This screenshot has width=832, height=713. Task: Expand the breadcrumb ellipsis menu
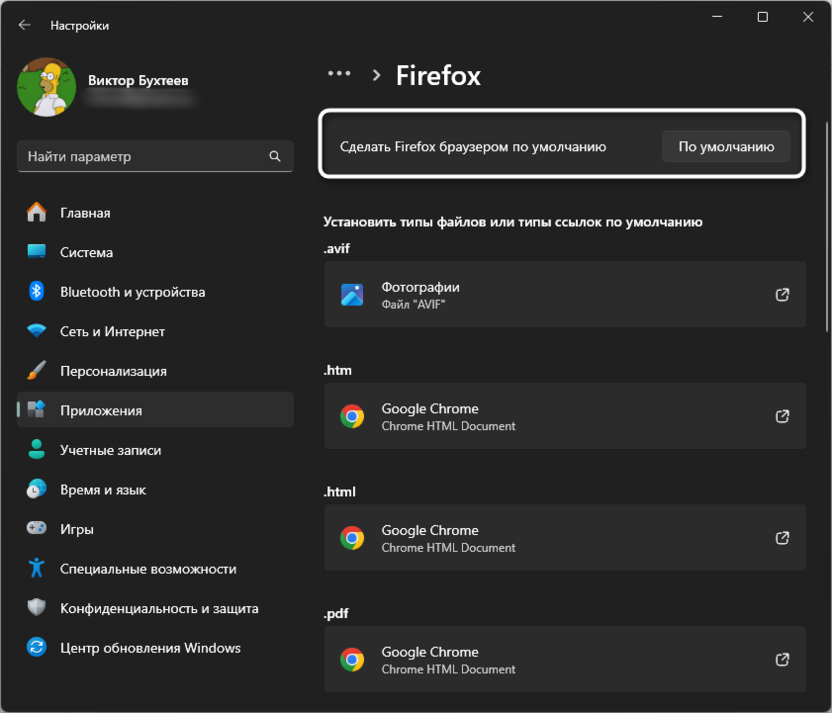pos(339,74)
